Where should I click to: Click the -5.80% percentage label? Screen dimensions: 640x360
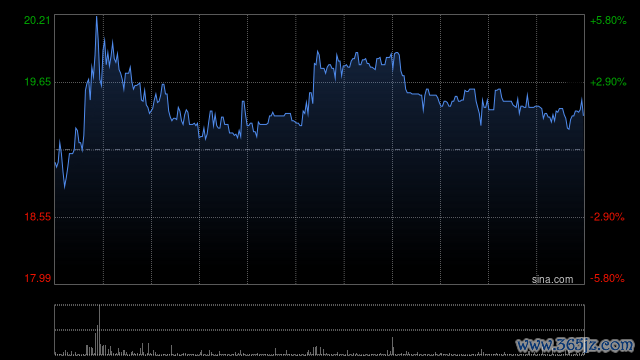click(x=607, y=279)
